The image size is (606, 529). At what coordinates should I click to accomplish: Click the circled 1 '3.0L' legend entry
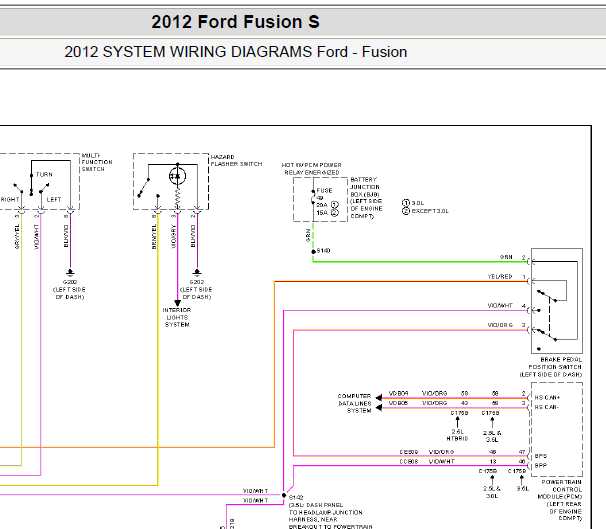(413, 203)
